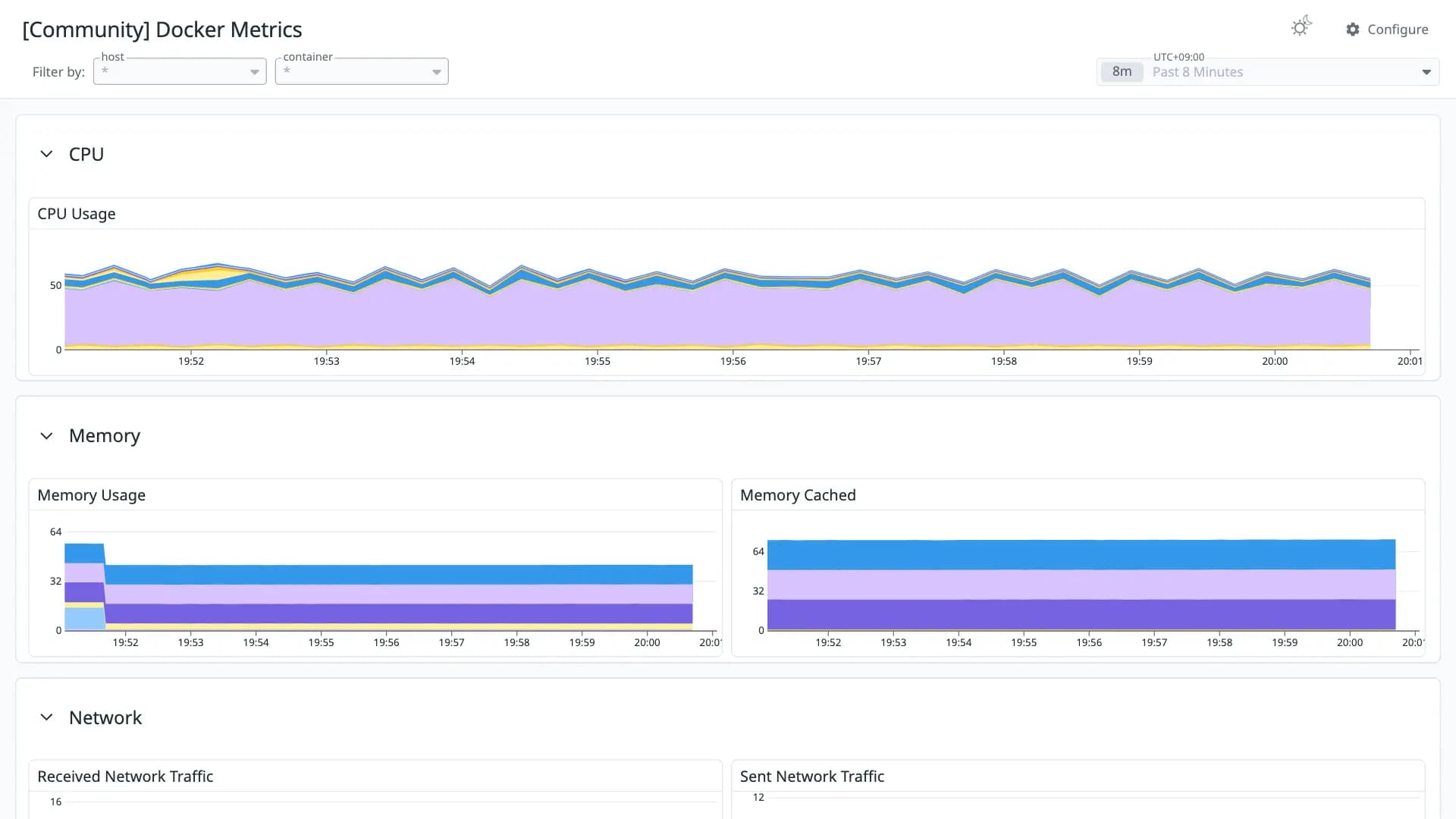This screenshot has height=819, width=1456.
Task: Toggle the dark/light theme icon
Action: point(1301,27)
